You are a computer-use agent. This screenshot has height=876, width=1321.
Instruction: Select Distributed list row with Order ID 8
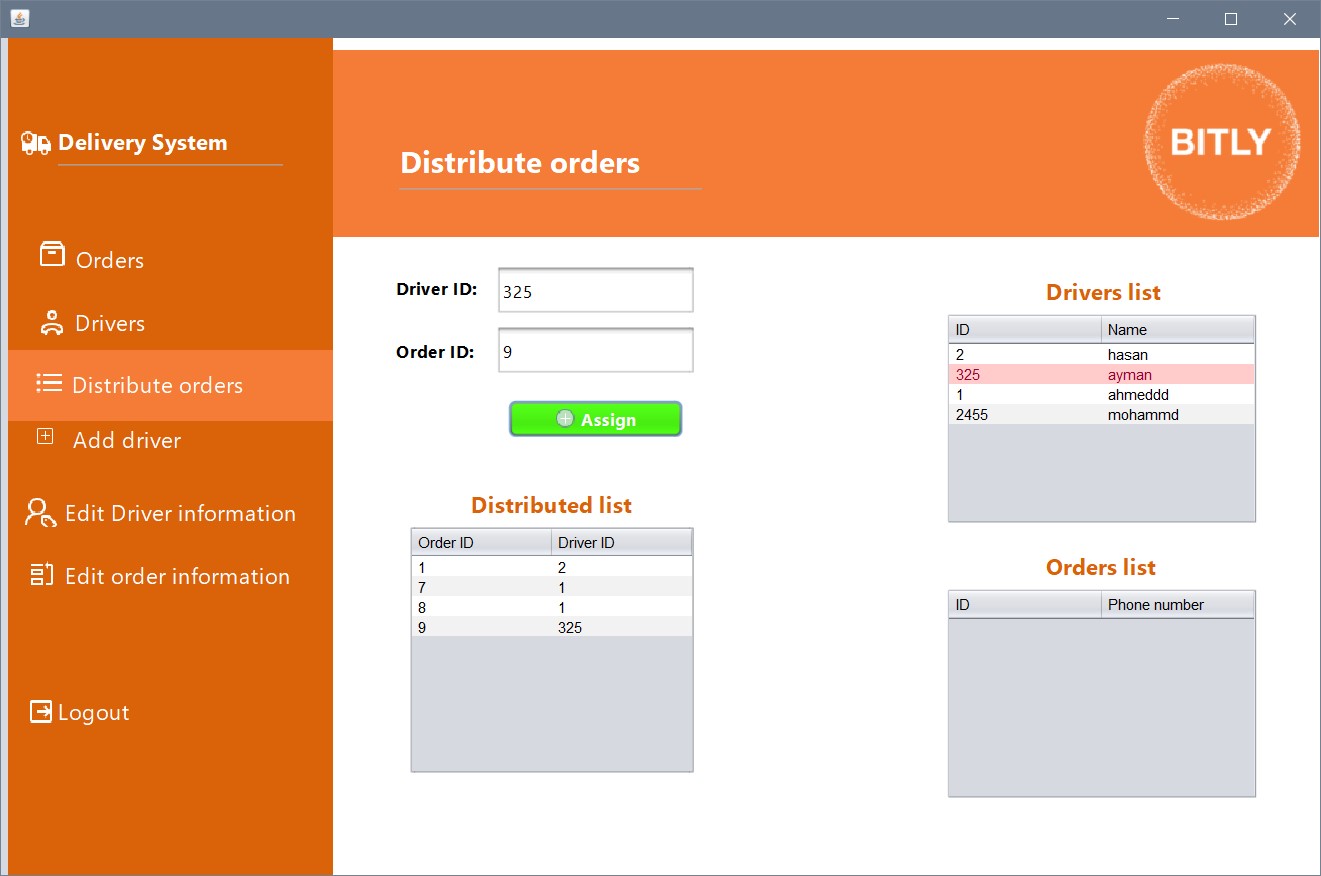(x=552, y=607)
